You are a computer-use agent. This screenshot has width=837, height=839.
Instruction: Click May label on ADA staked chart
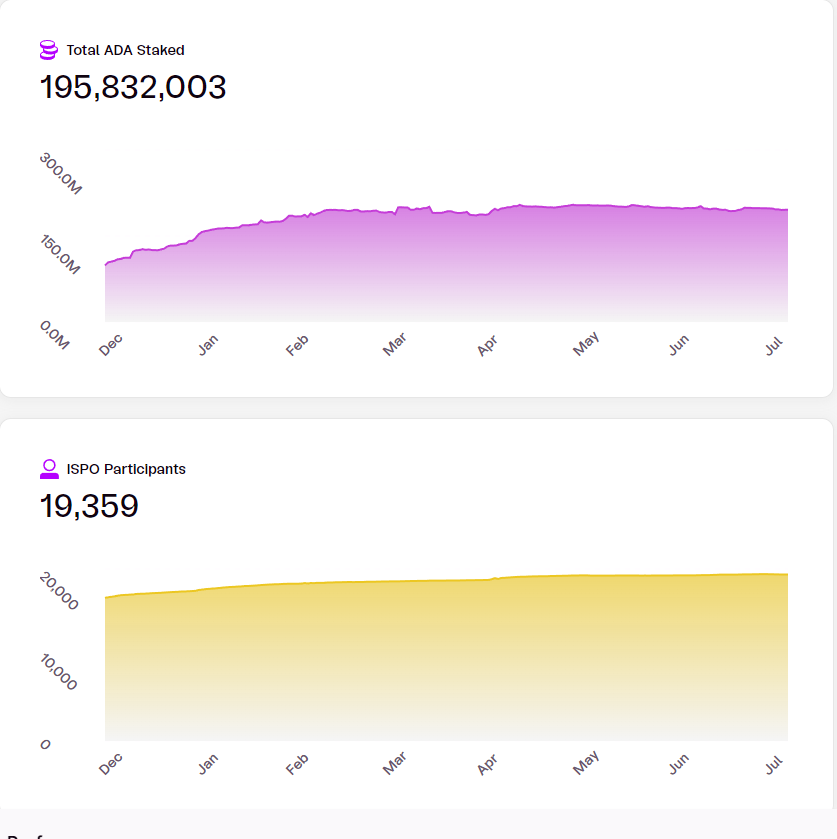tap(585, 345)
